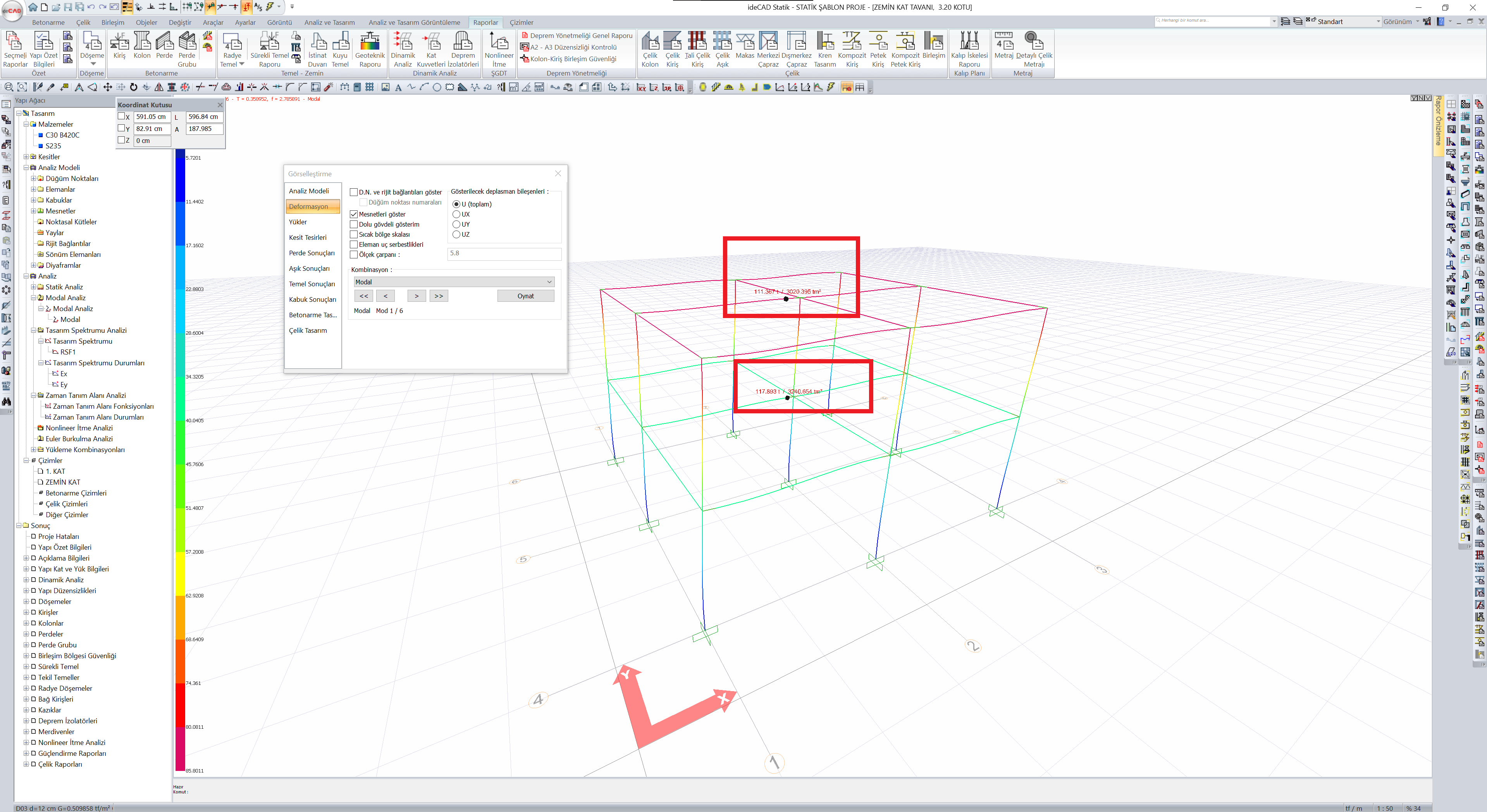This screenshot has width=1487, height=812.
Task: Open Kat Kuvvetleri report
Action: [431, 50]
